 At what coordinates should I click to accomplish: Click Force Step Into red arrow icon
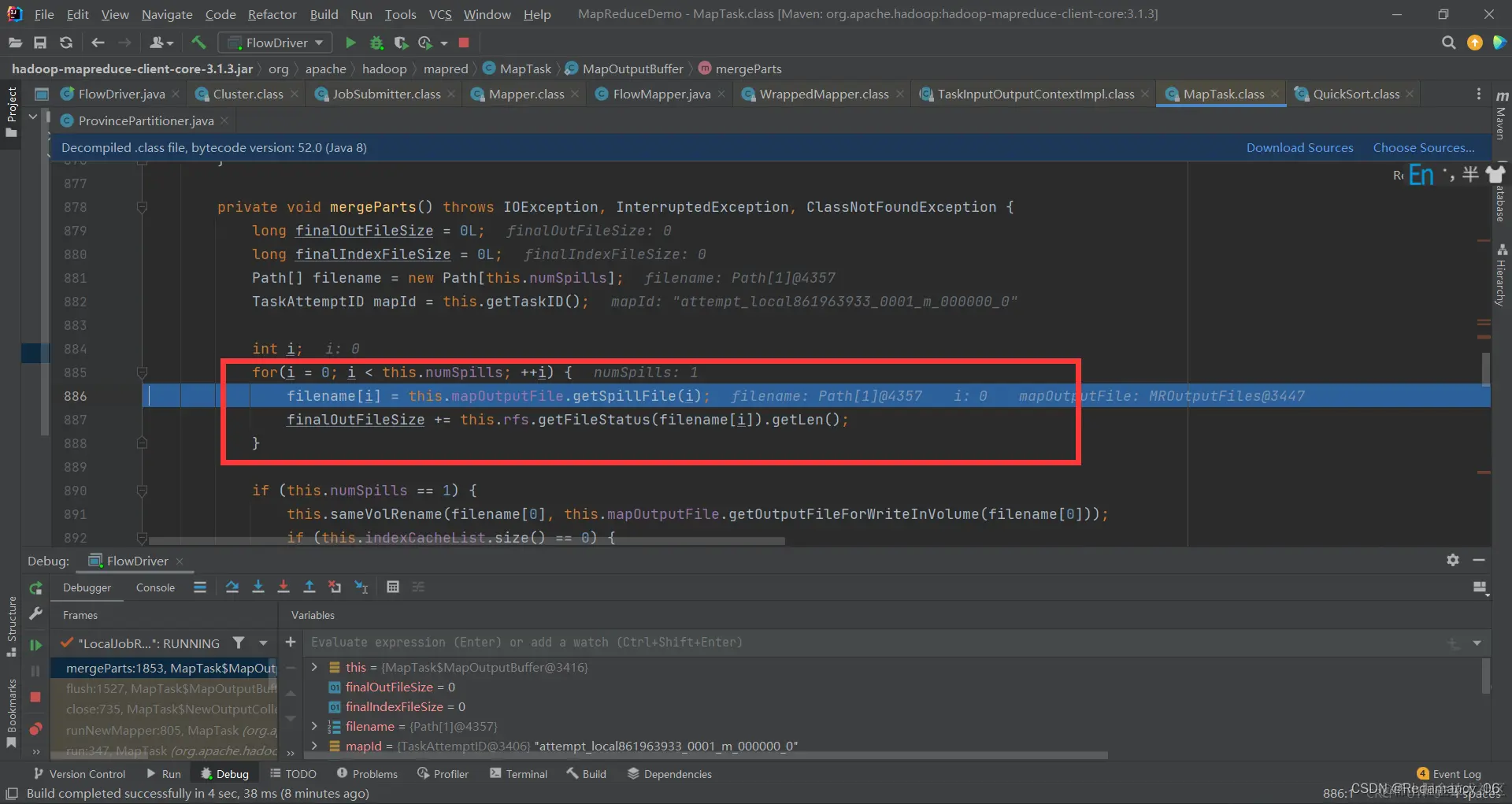click(283, 587)
